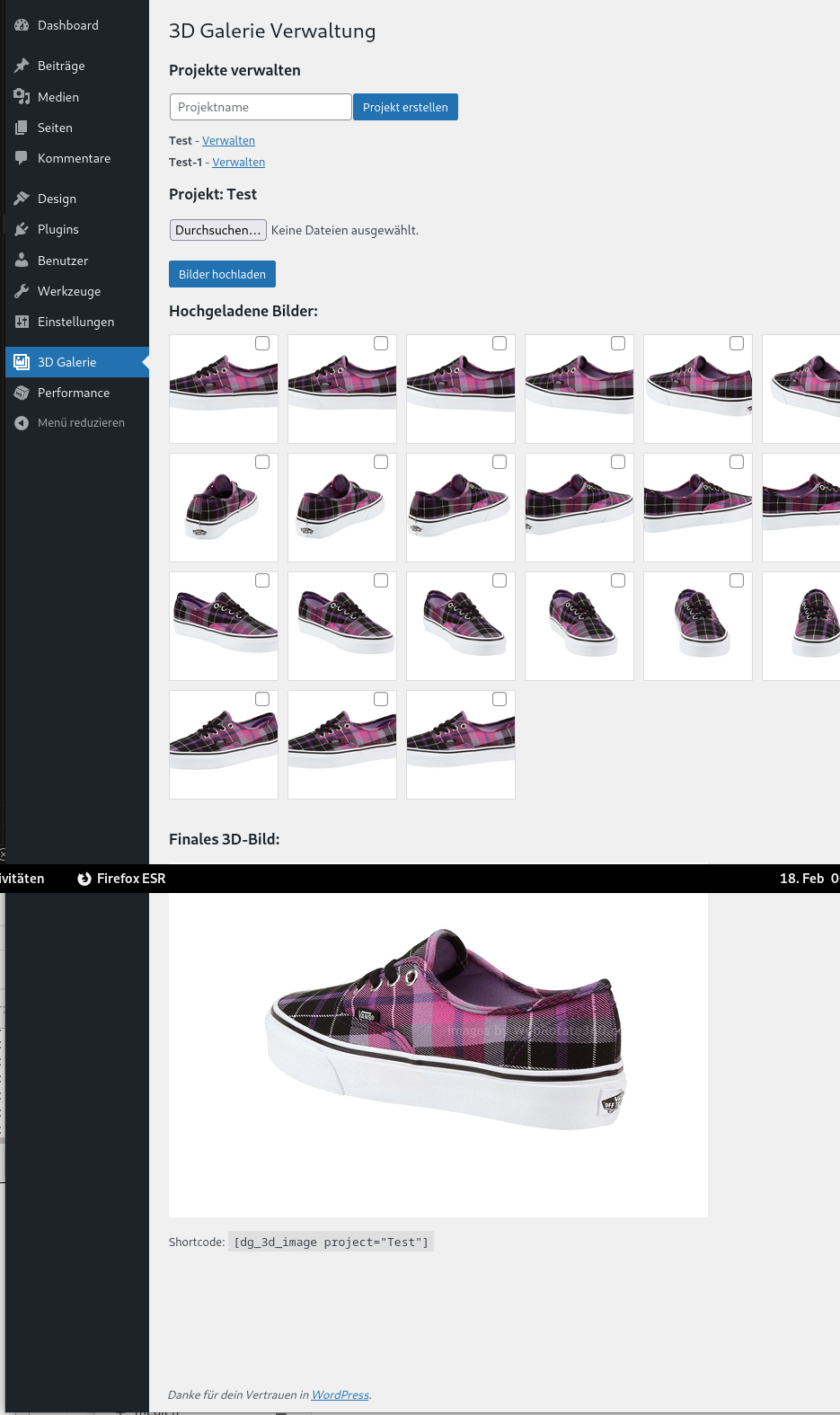
Task: Click the Dashboard gauge icon in sidebar
Action: 22,26
